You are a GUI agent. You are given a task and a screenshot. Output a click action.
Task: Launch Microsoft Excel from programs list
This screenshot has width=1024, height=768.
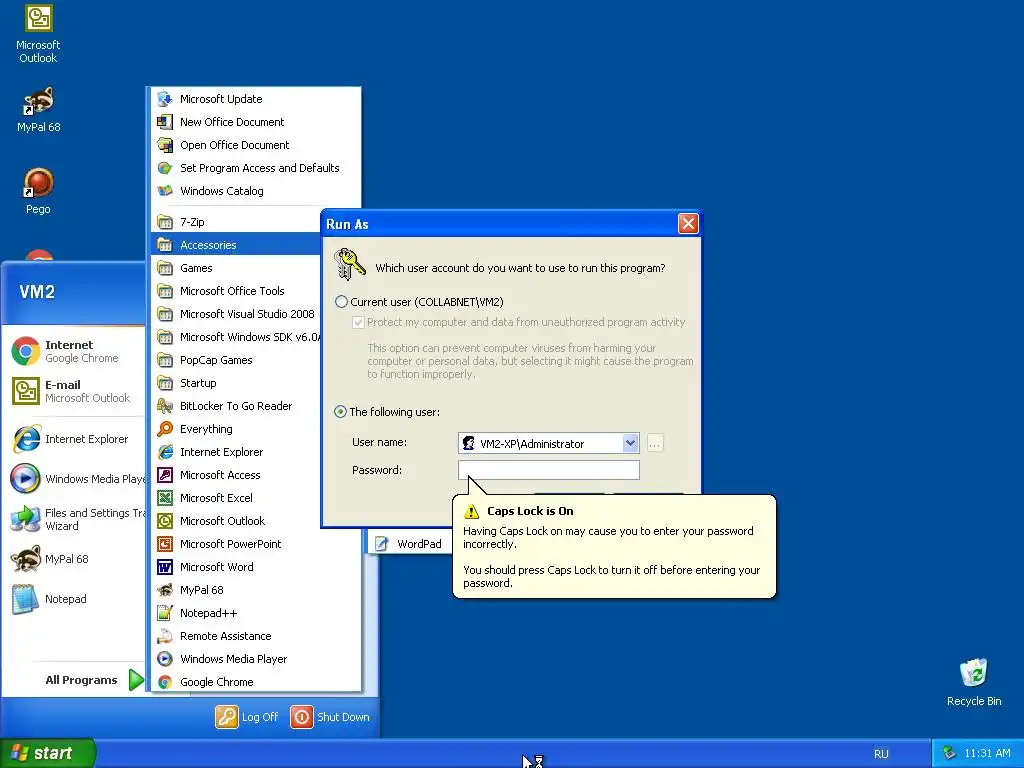click(236, 498)
